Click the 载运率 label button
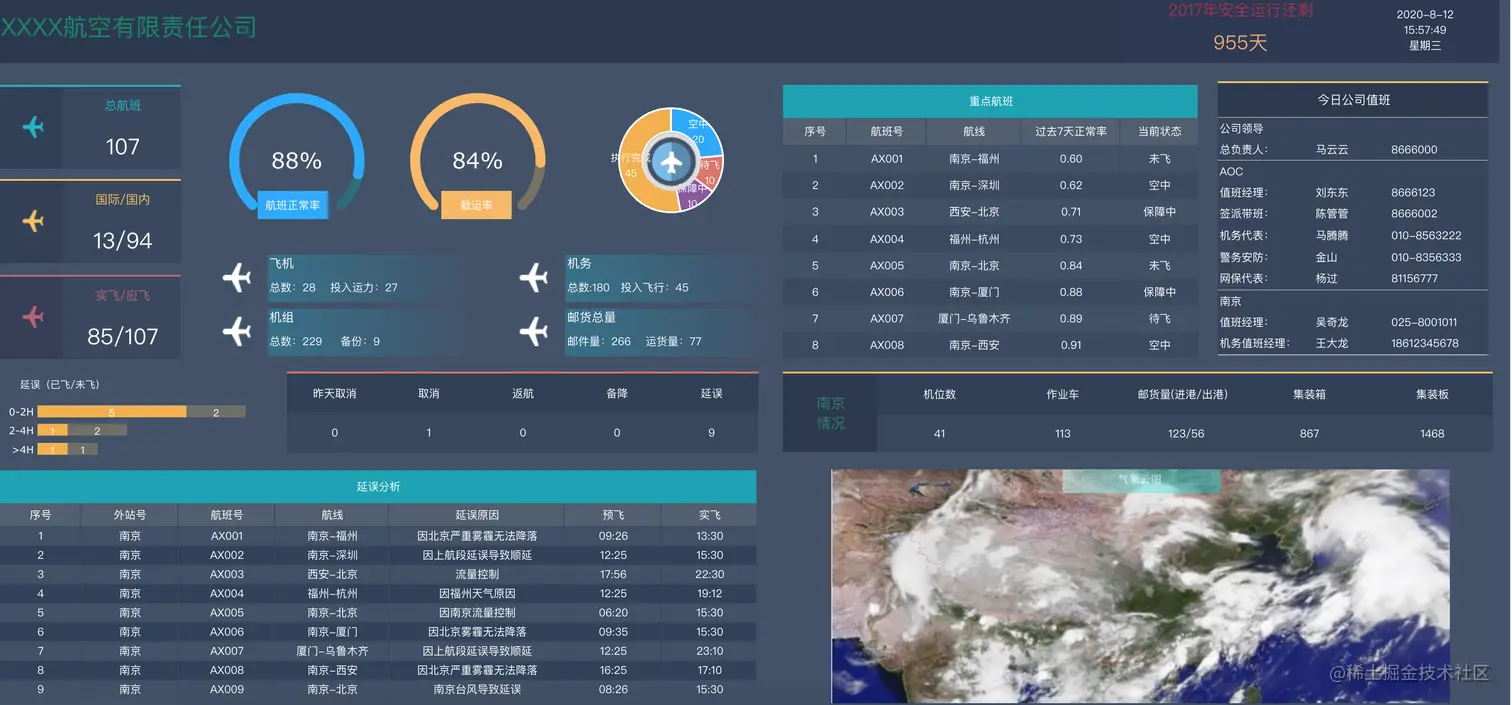Image resolution: width=1512 pixels, height=705 pixels. [476, 205]
